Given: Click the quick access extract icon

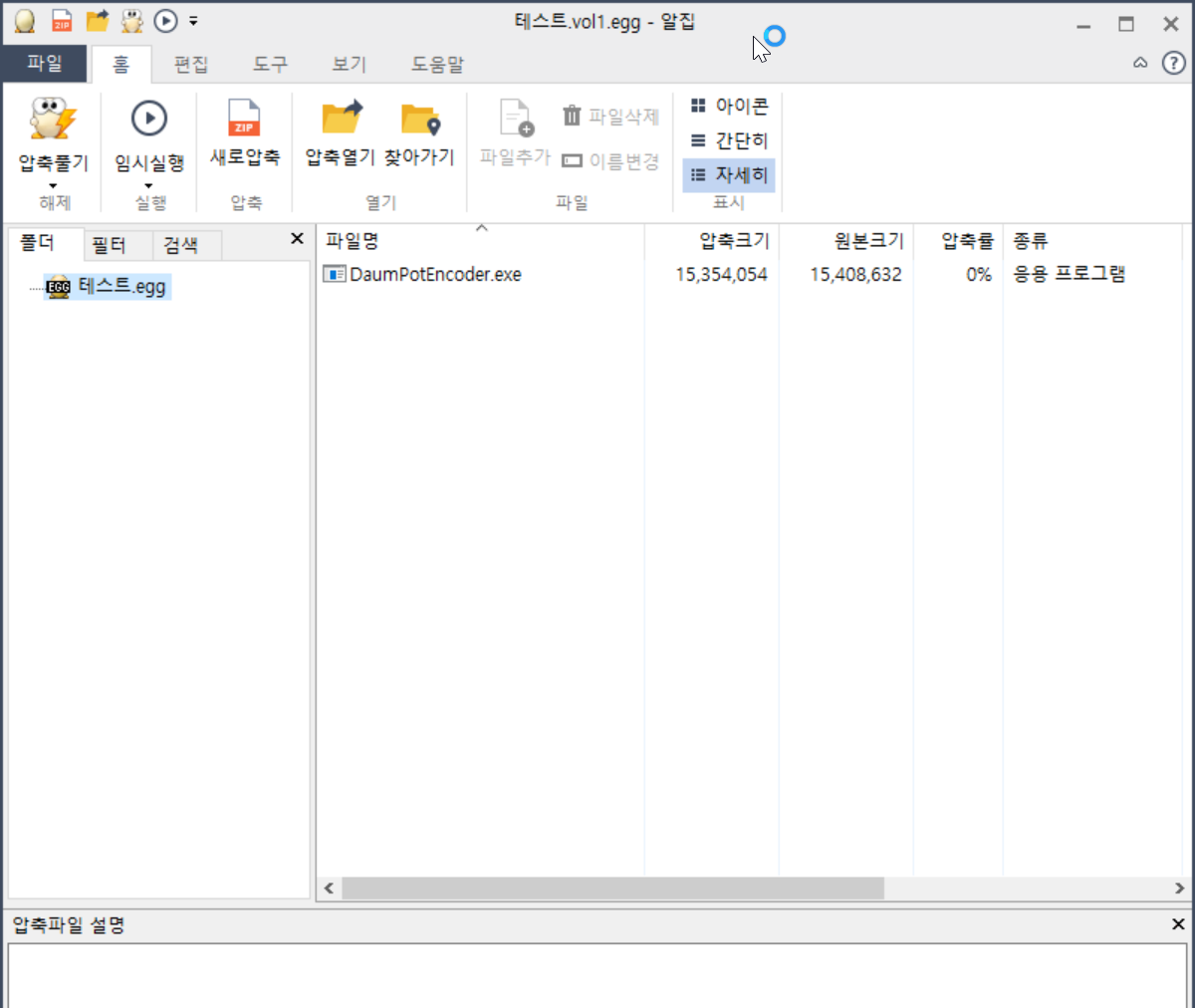Looking at the screenshot, I should [x=131, y=21].
